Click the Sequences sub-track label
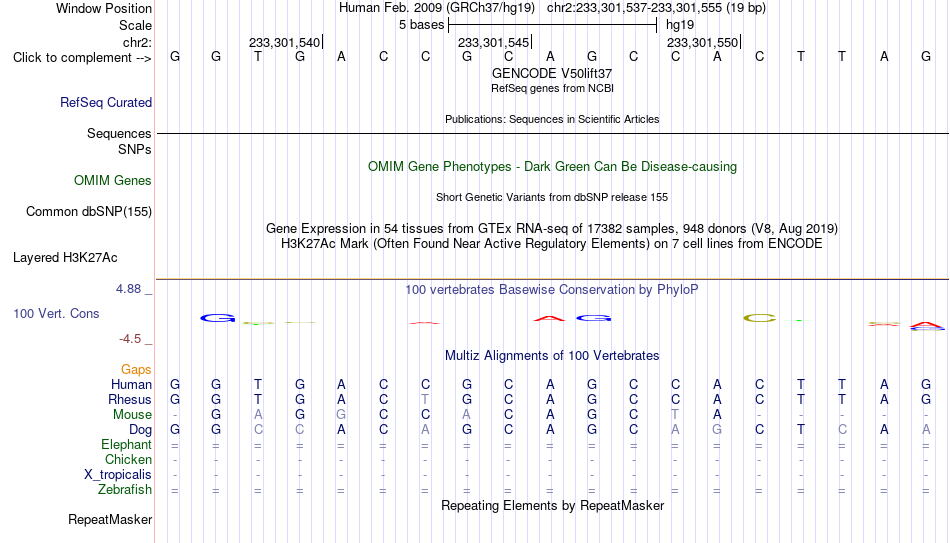The width and height of the screenshot is (950, 543). coord(119,134)
